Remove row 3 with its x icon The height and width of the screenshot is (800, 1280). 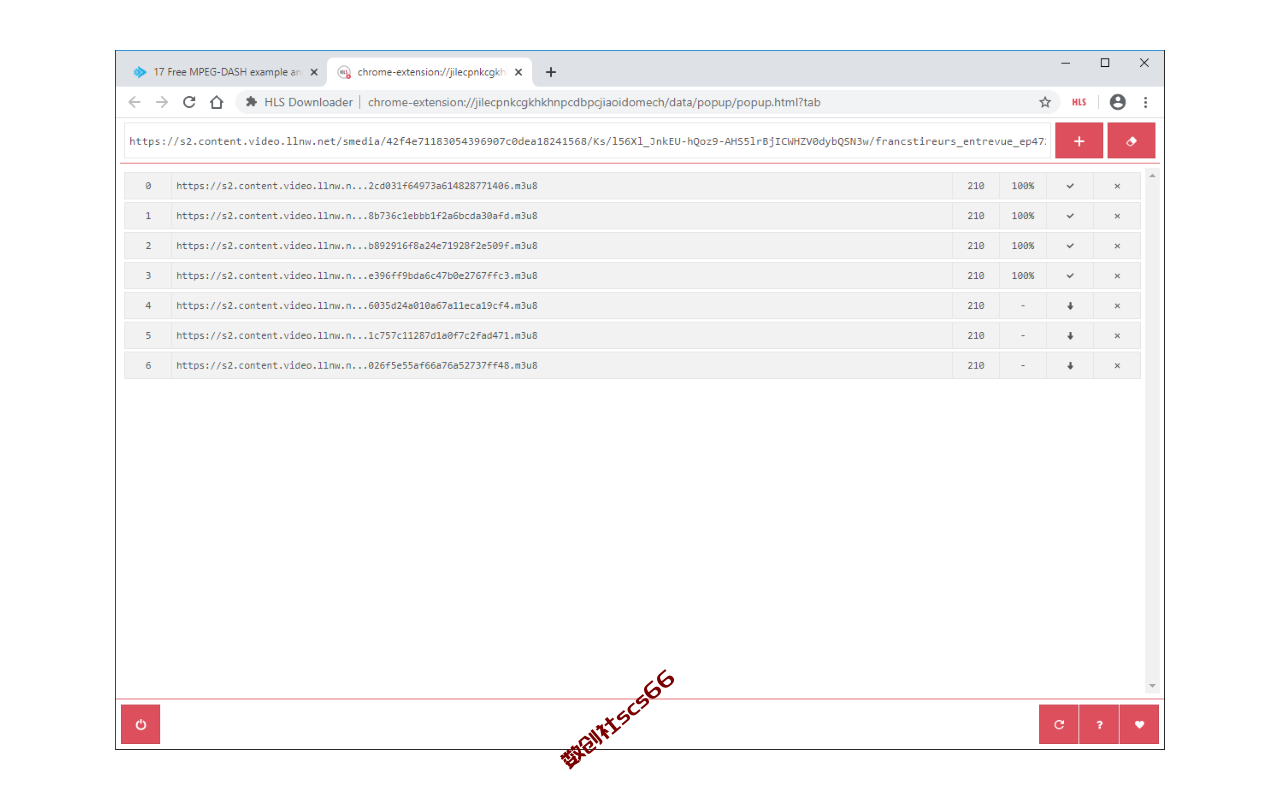click(1117, 276)
